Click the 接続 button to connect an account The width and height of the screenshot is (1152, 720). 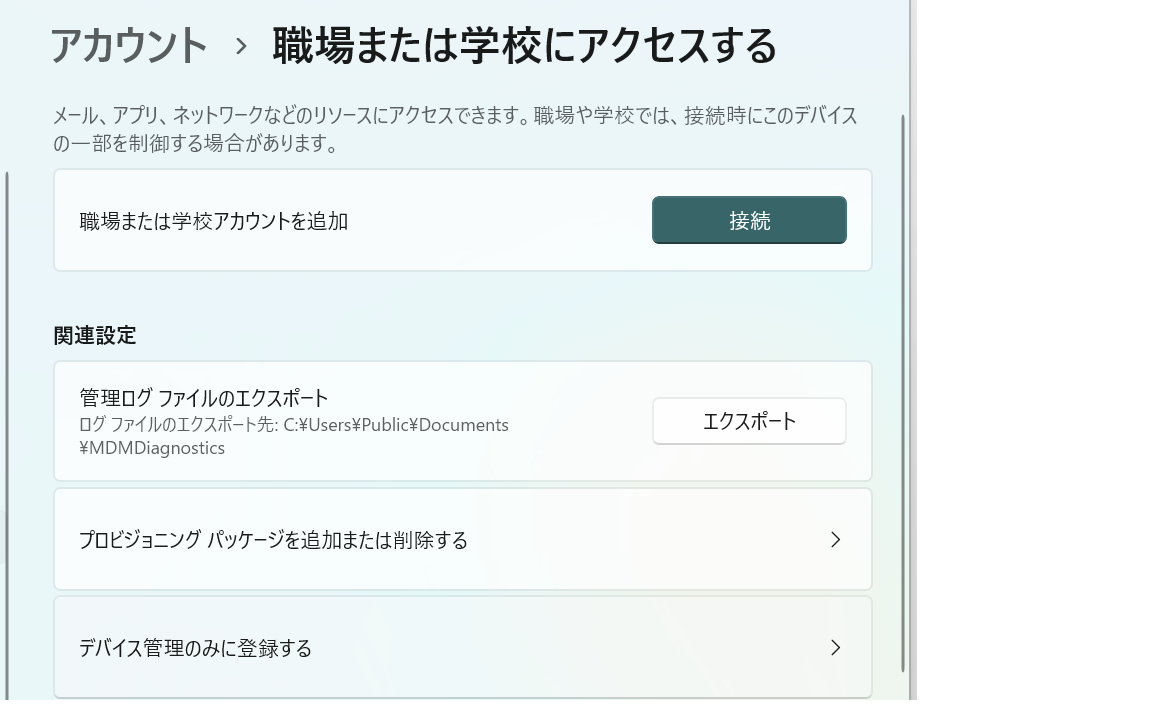(x=749, y=220)
